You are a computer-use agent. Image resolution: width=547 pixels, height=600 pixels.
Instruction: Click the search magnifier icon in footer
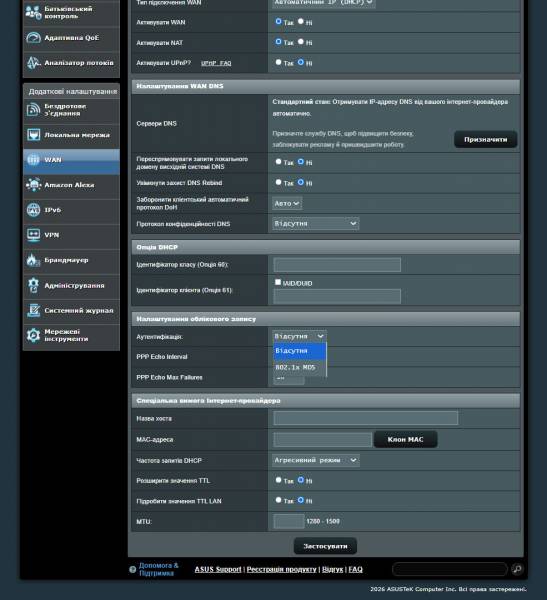[x=517, y=569]
